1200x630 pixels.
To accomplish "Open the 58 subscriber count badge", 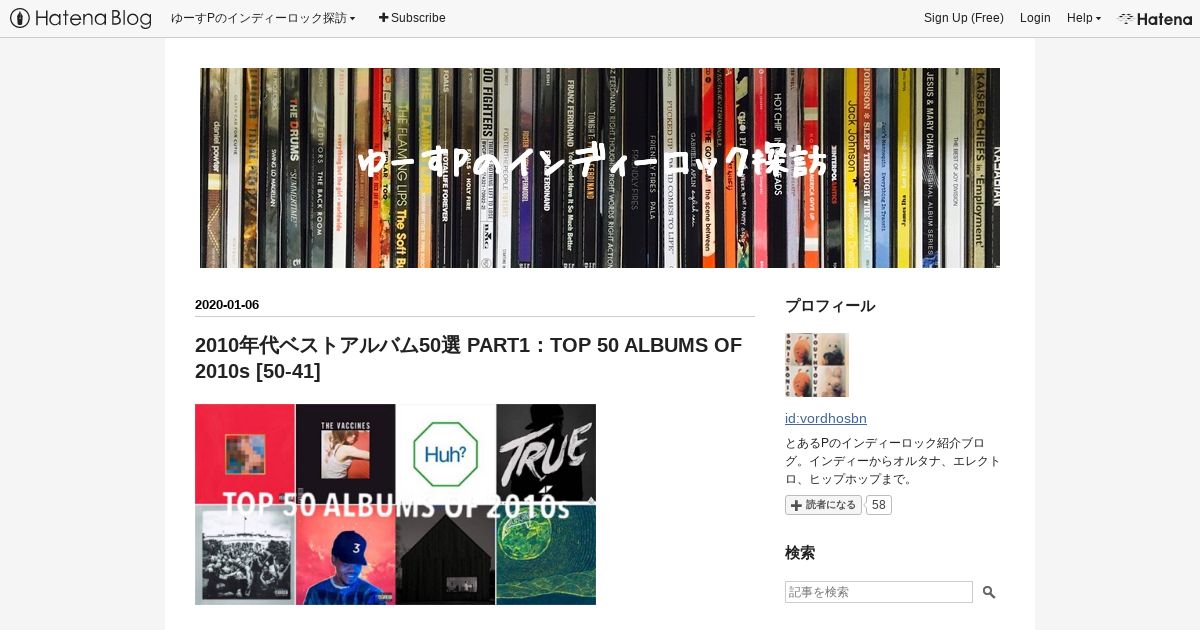I will pos(879,505).
